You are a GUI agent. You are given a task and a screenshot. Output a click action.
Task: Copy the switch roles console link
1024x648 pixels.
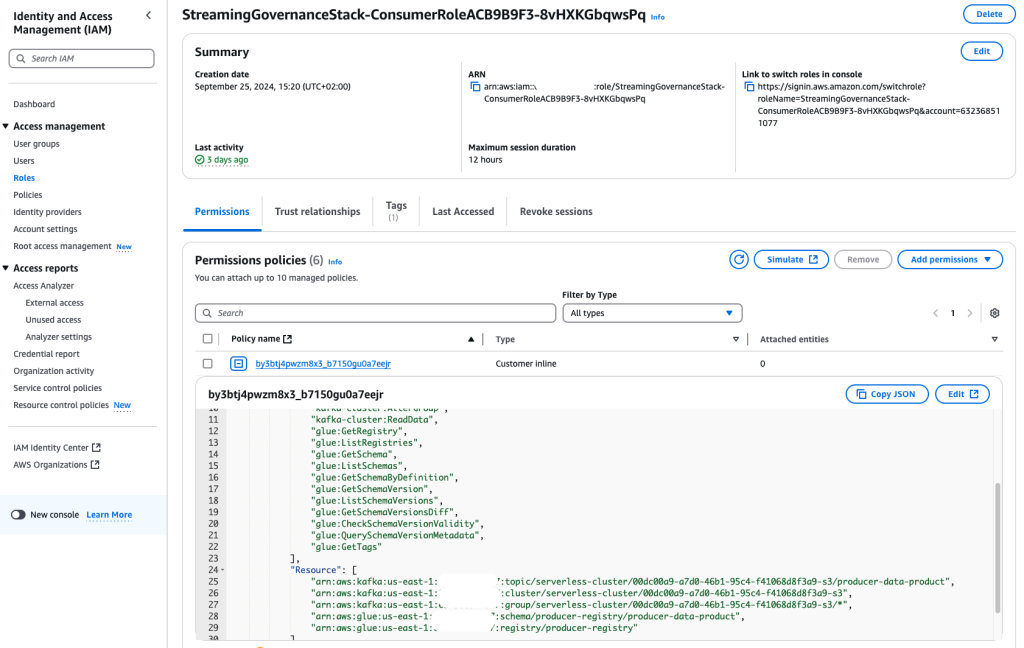[749, 87]
